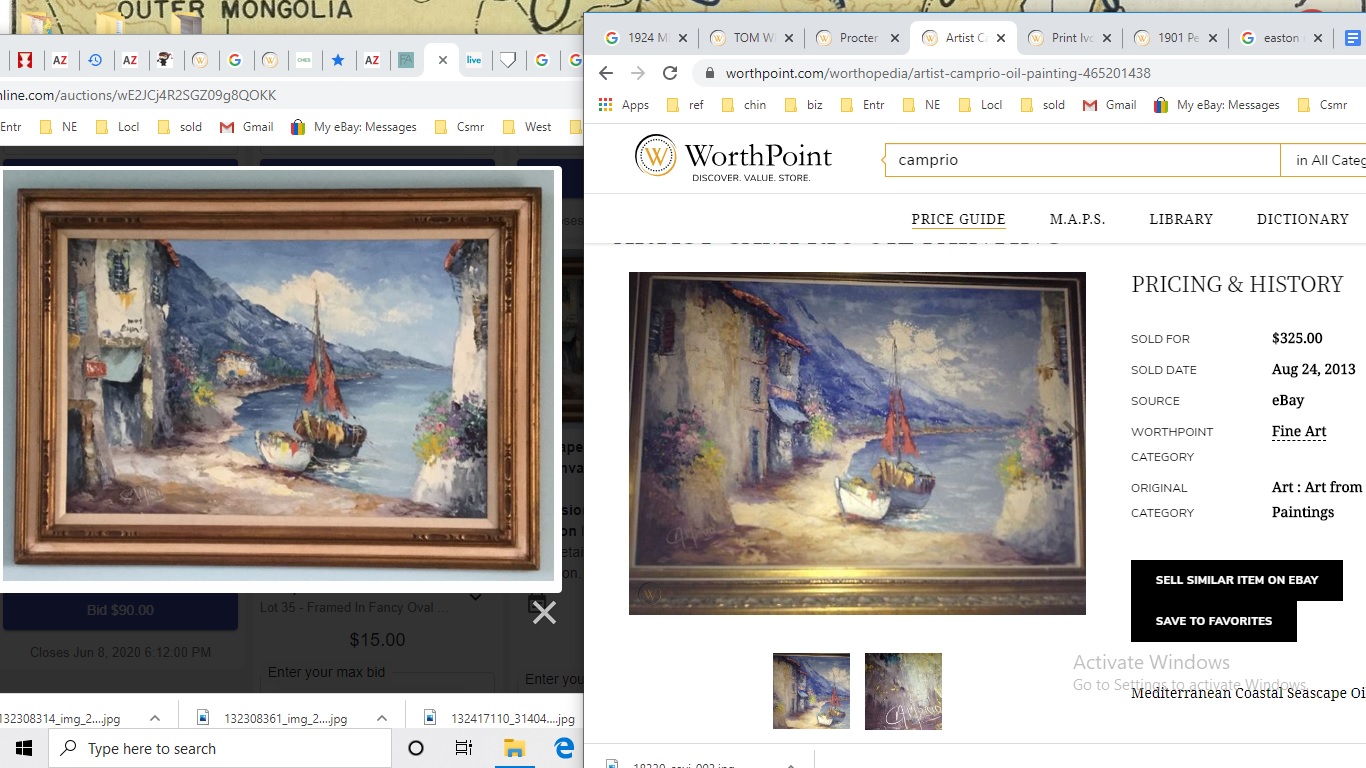
Task: Close the '1924 M' Google tab
Action: click(x=684, y=38)
